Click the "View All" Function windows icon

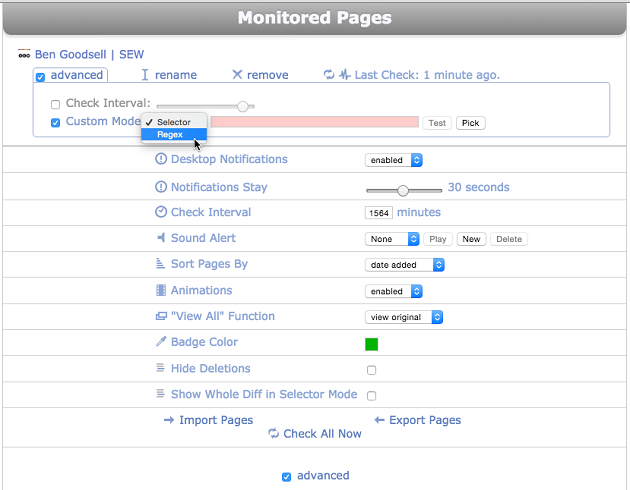pos(161,316)
